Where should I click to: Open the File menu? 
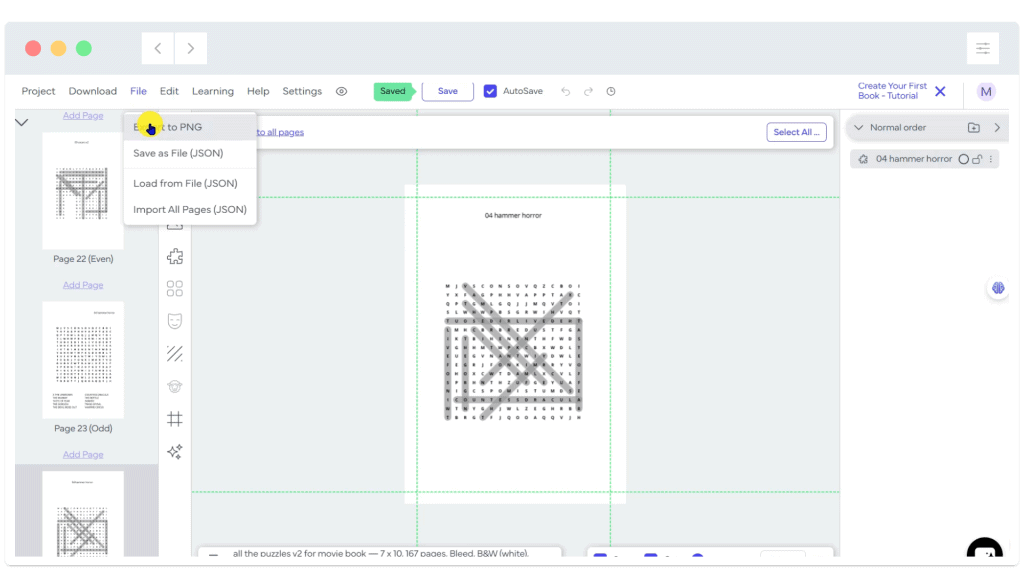[138, 91]
